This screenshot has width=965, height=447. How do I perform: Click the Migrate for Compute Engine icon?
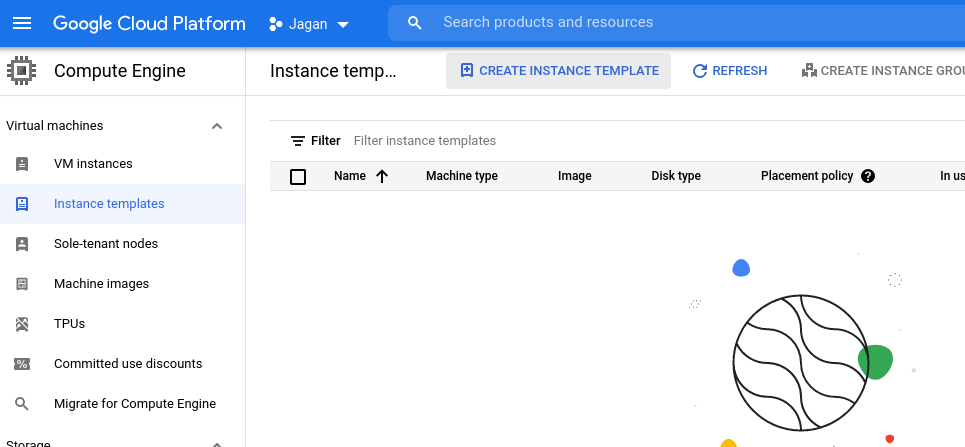22,404
